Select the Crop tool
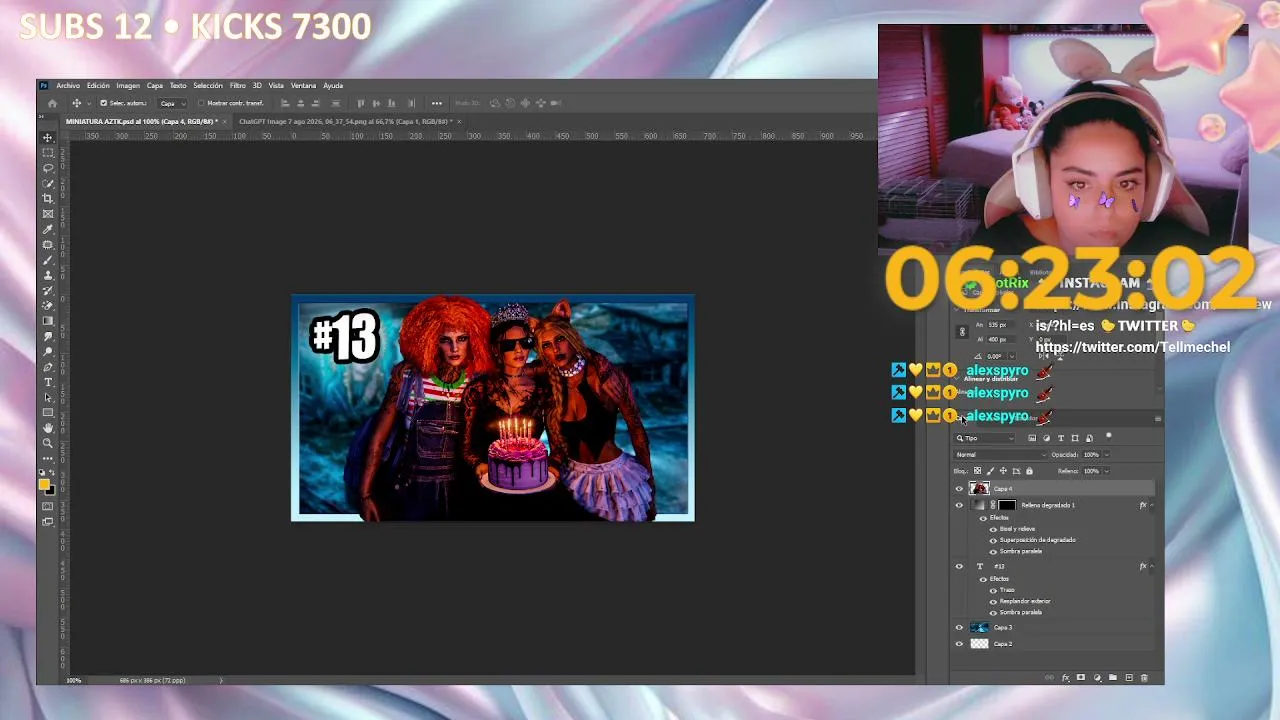This screenshot has width=1280, height=720. pos(48,198)
